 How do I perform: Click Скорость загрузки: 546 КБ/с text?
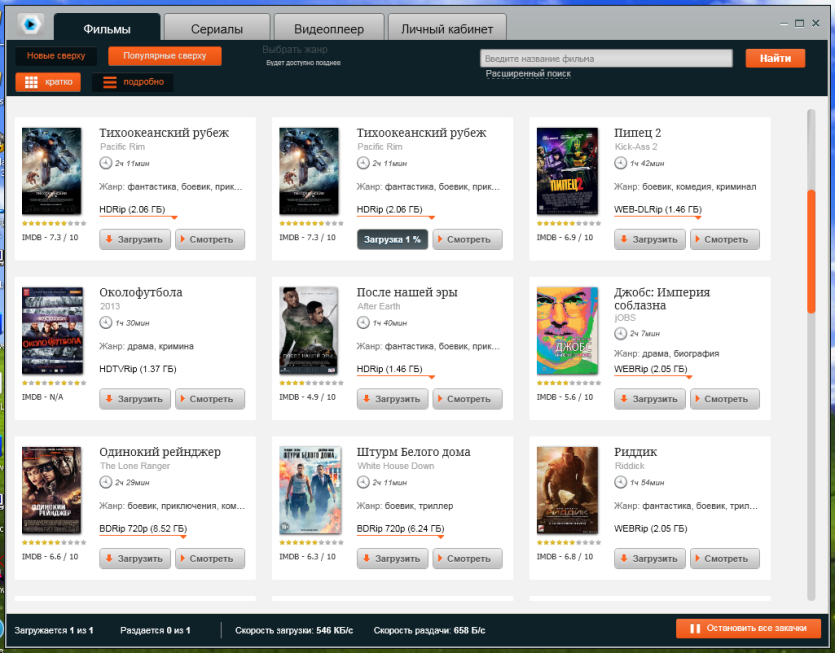294,630
